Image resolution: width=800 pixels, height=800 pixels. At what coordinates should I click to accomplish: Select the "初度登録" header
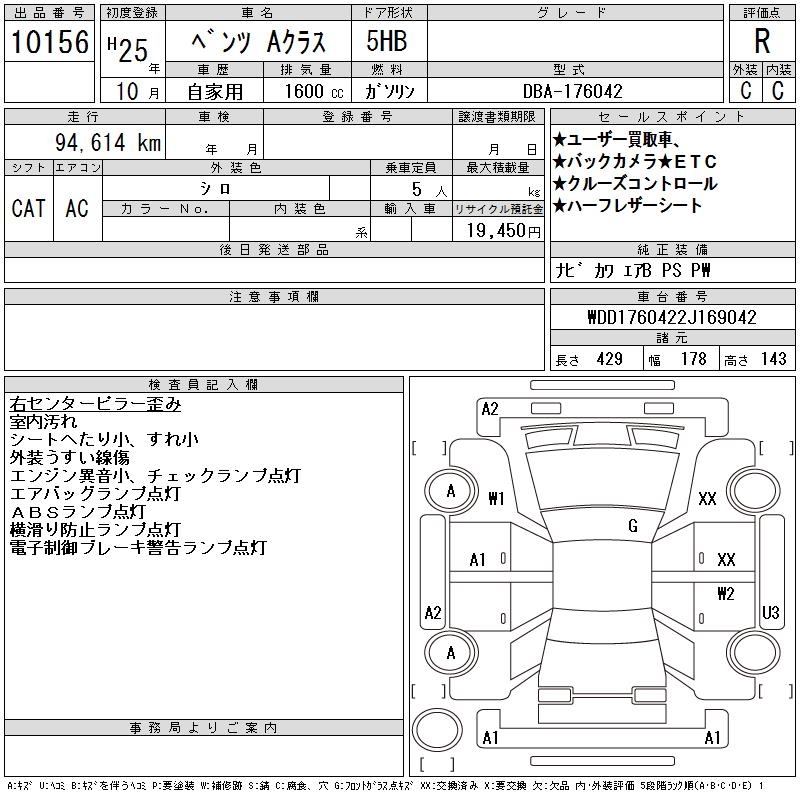[x=132, y=13]
